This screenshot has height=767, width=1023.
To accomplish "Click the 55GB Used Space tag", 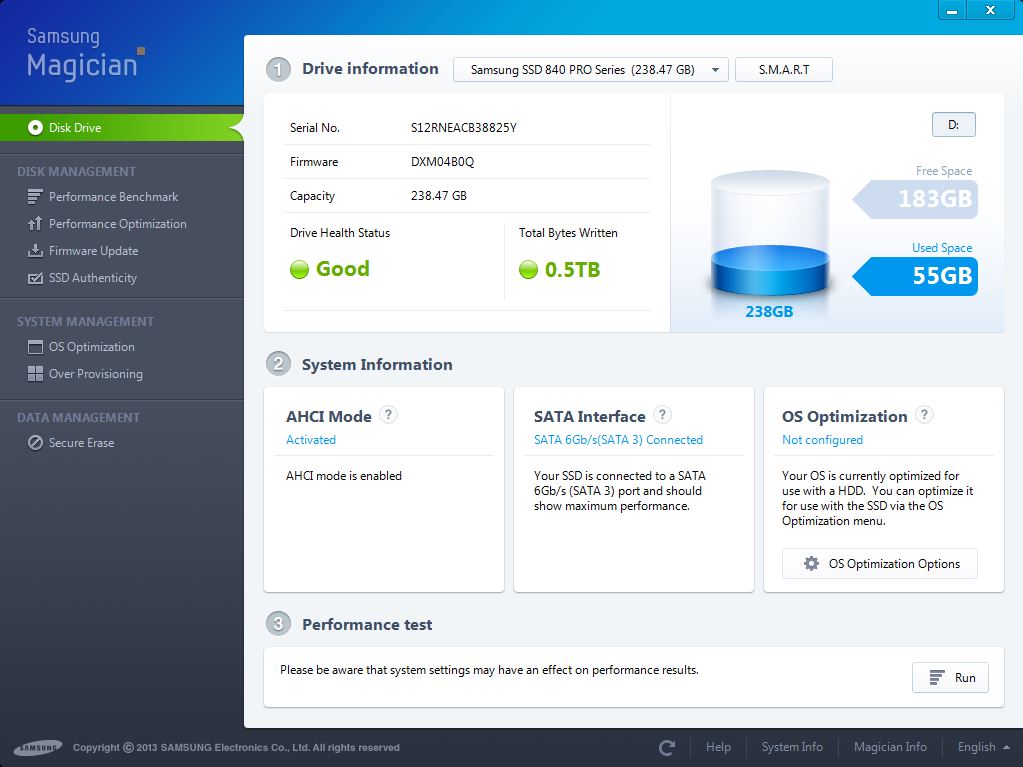I will coord(916,276).
